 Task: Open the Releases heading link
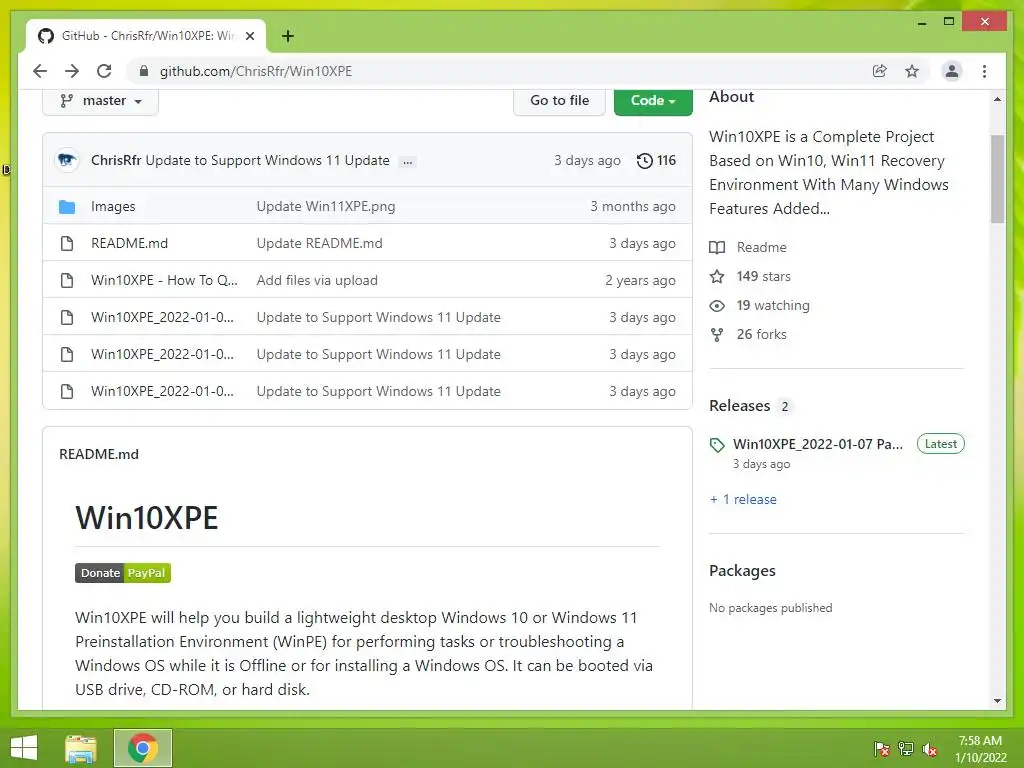pyautogui.click(x=740, y=406)
